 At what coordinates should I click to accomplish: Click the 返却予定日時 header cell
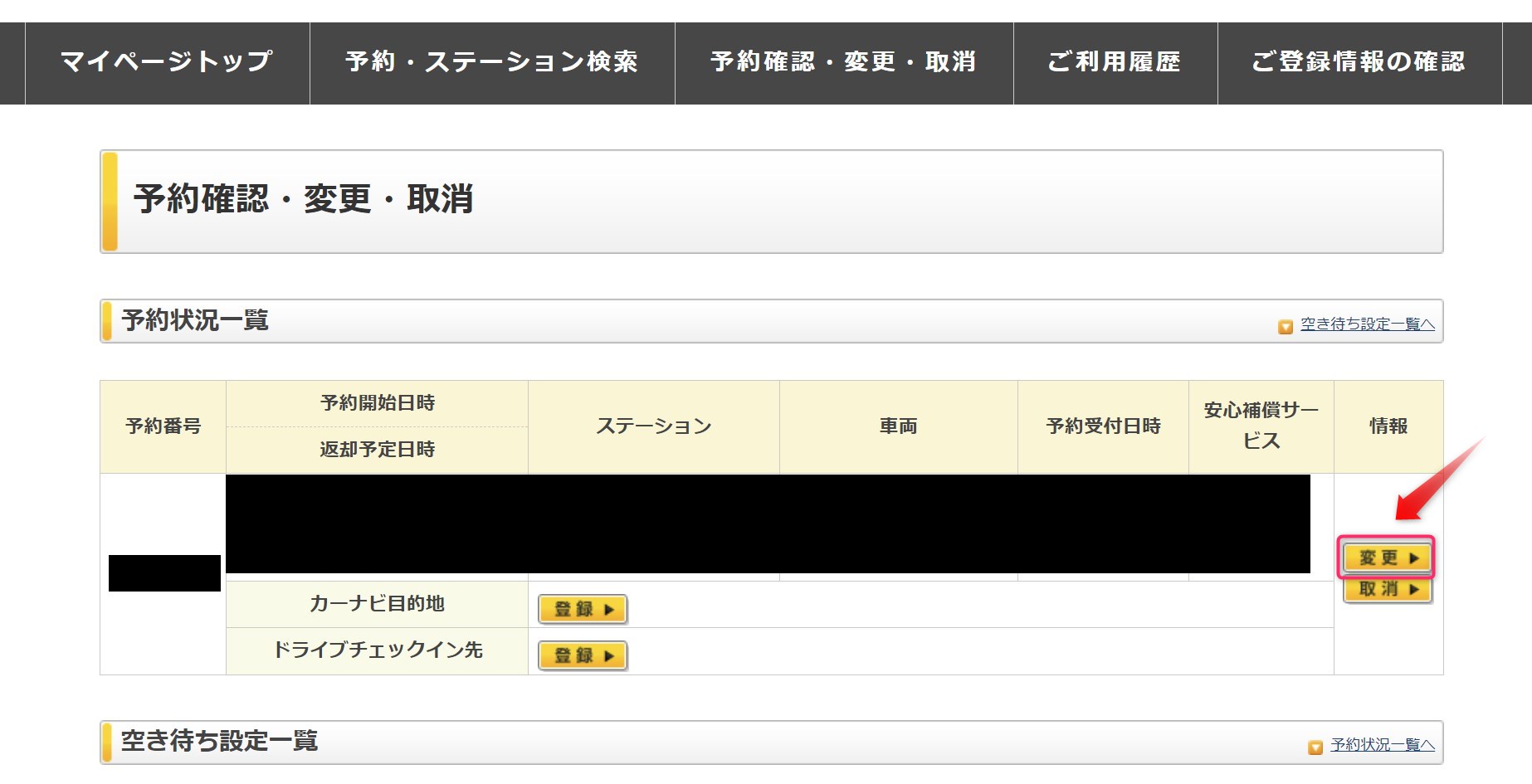pyautogui.click(x=378, y=450)
